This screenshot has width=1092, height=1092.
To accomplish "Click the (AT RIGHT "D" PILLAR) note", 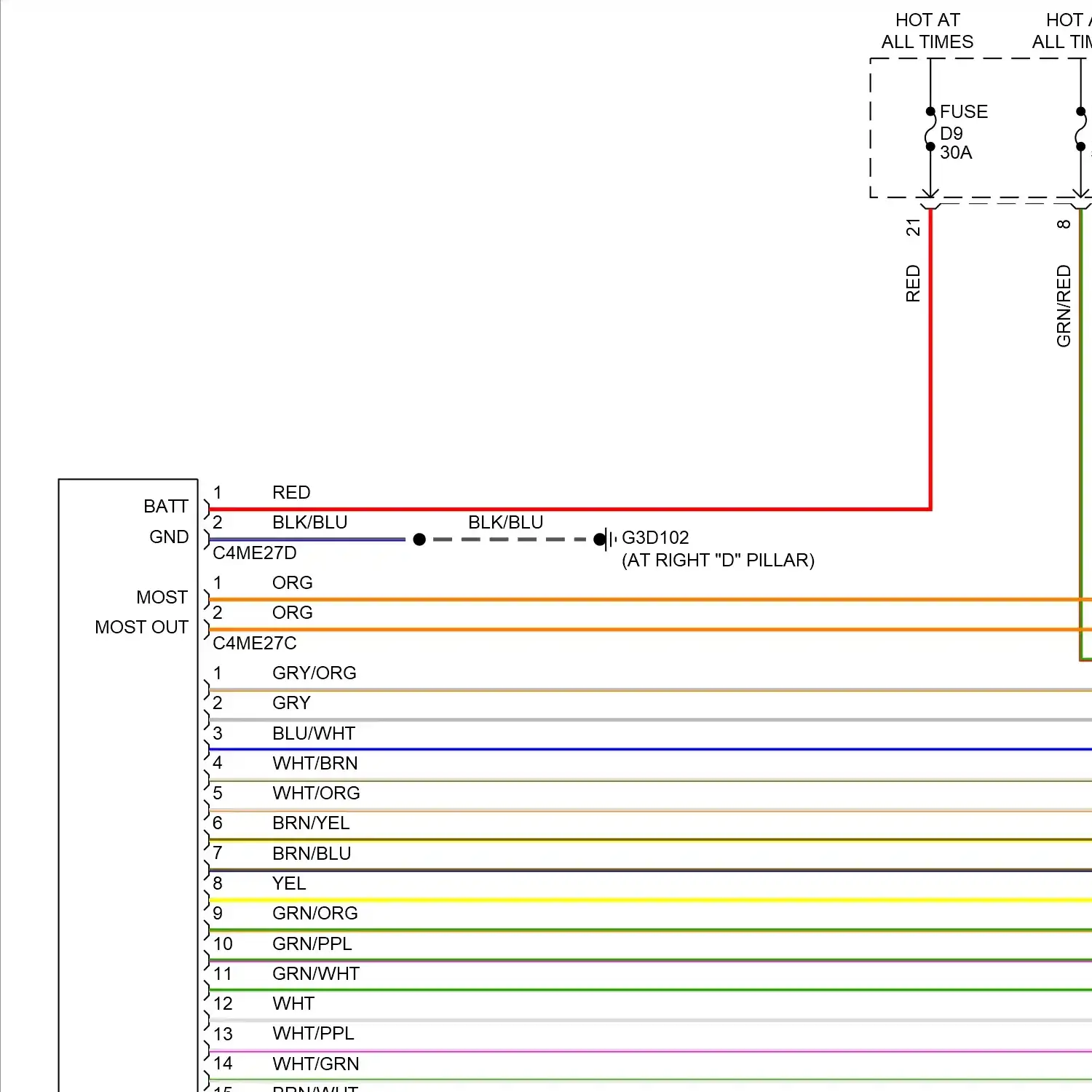I will click(718, 560).
